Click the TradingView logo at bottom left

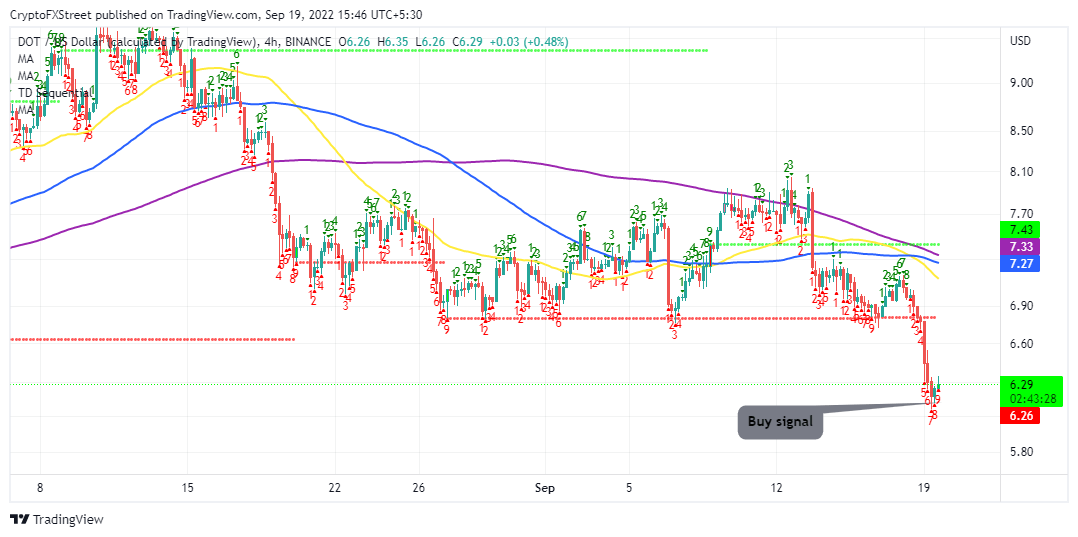[56, 519]
